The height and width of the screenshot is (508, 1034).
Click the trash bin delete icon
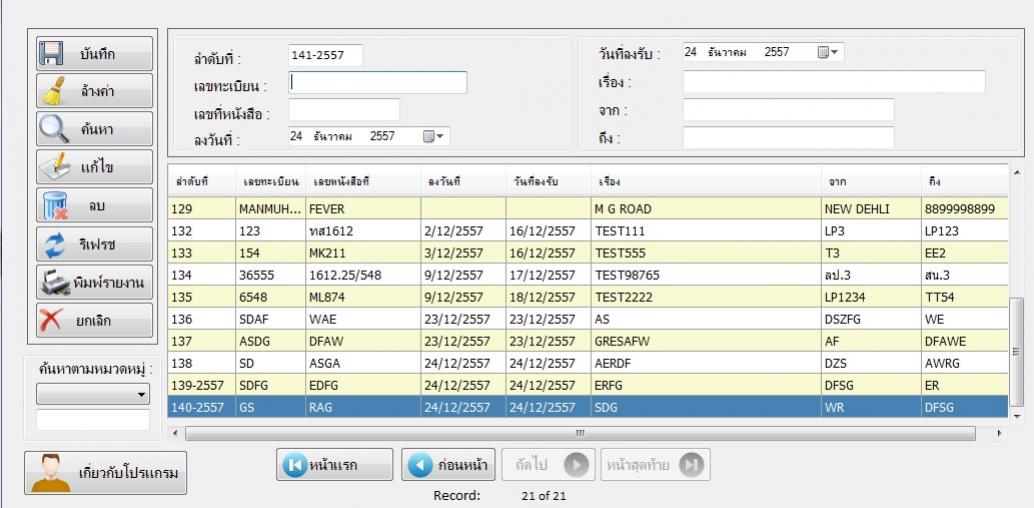click(55, 205)
